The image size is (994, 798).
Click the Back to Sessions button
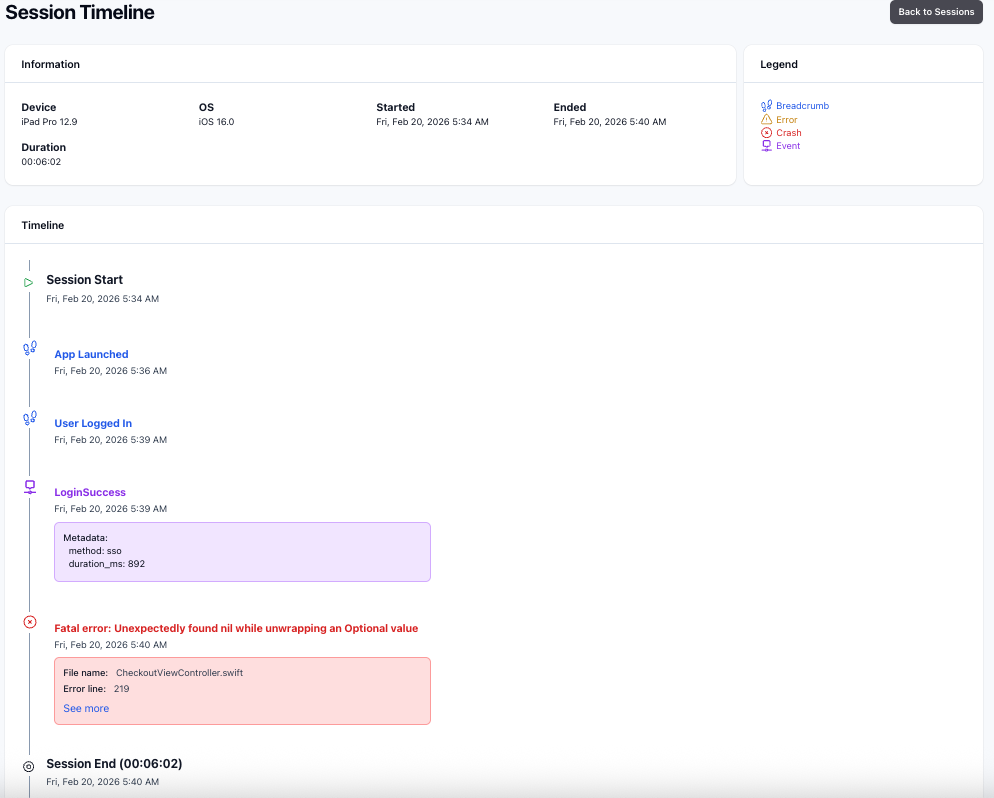[x=936, y=12]
